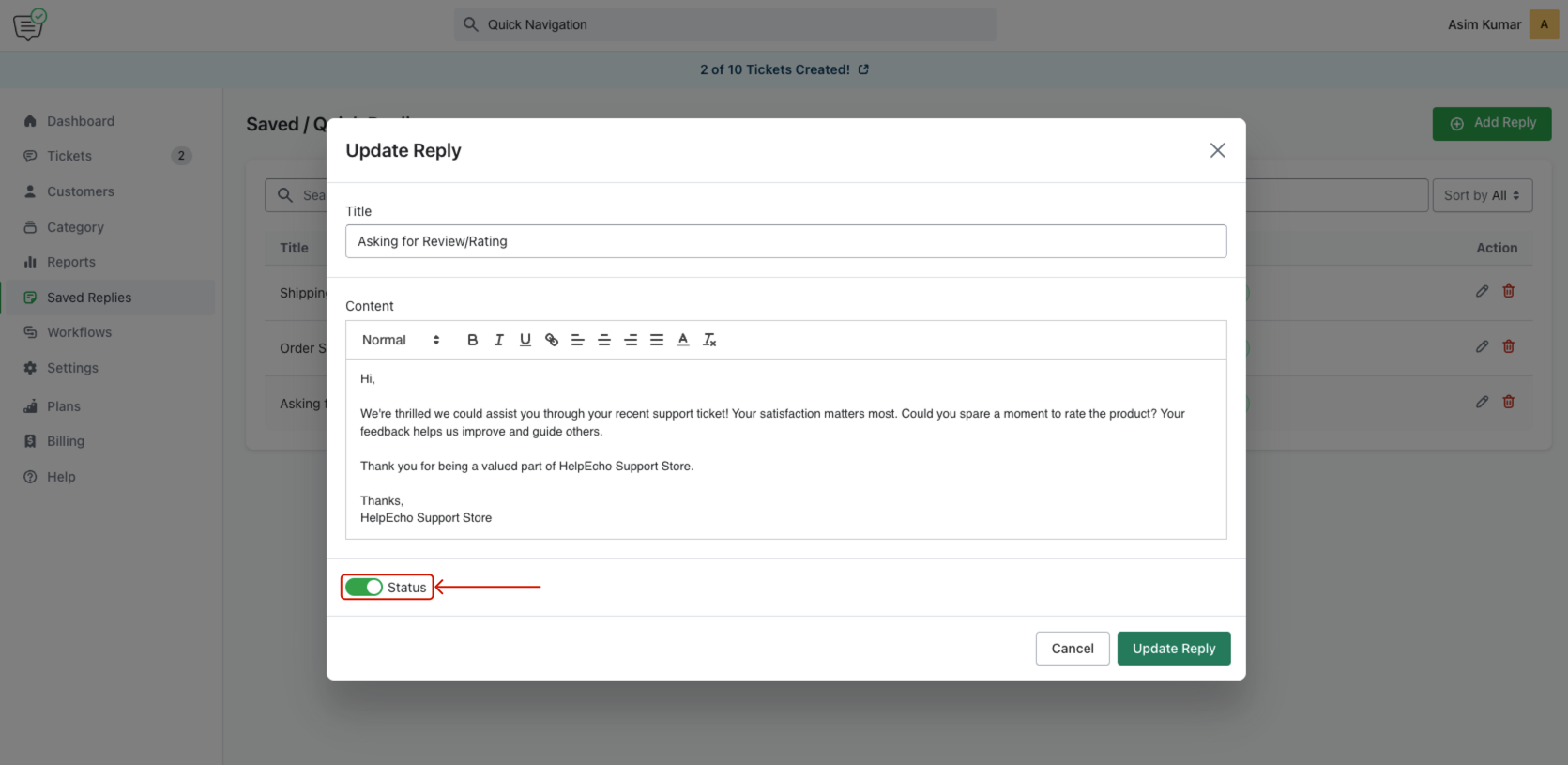This screenshot has height=765, width=1568.
Task: Click the clear formatting icon
Action: point(709,340)
